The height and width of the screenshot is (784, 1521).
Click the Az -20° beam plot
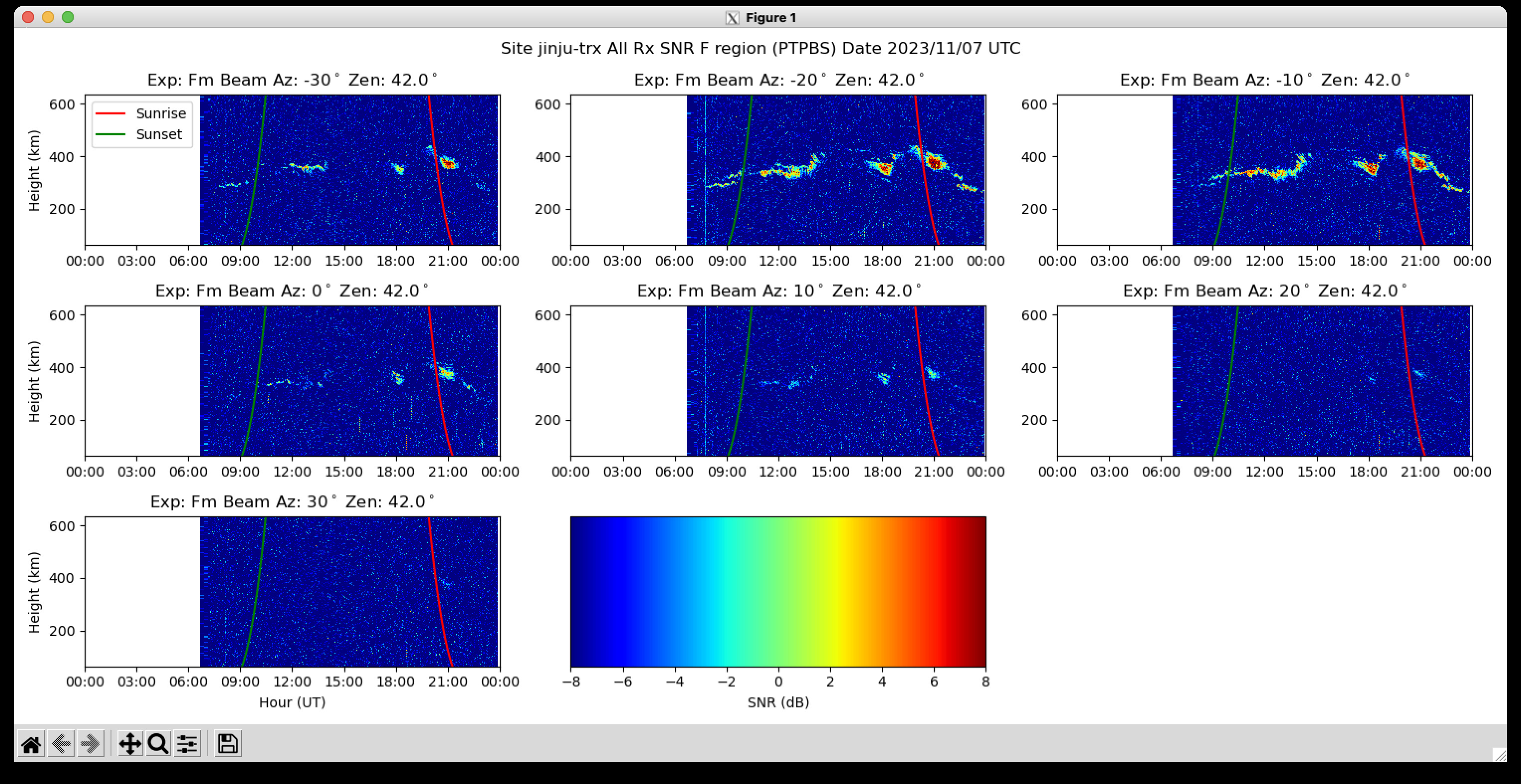[778, 170]
